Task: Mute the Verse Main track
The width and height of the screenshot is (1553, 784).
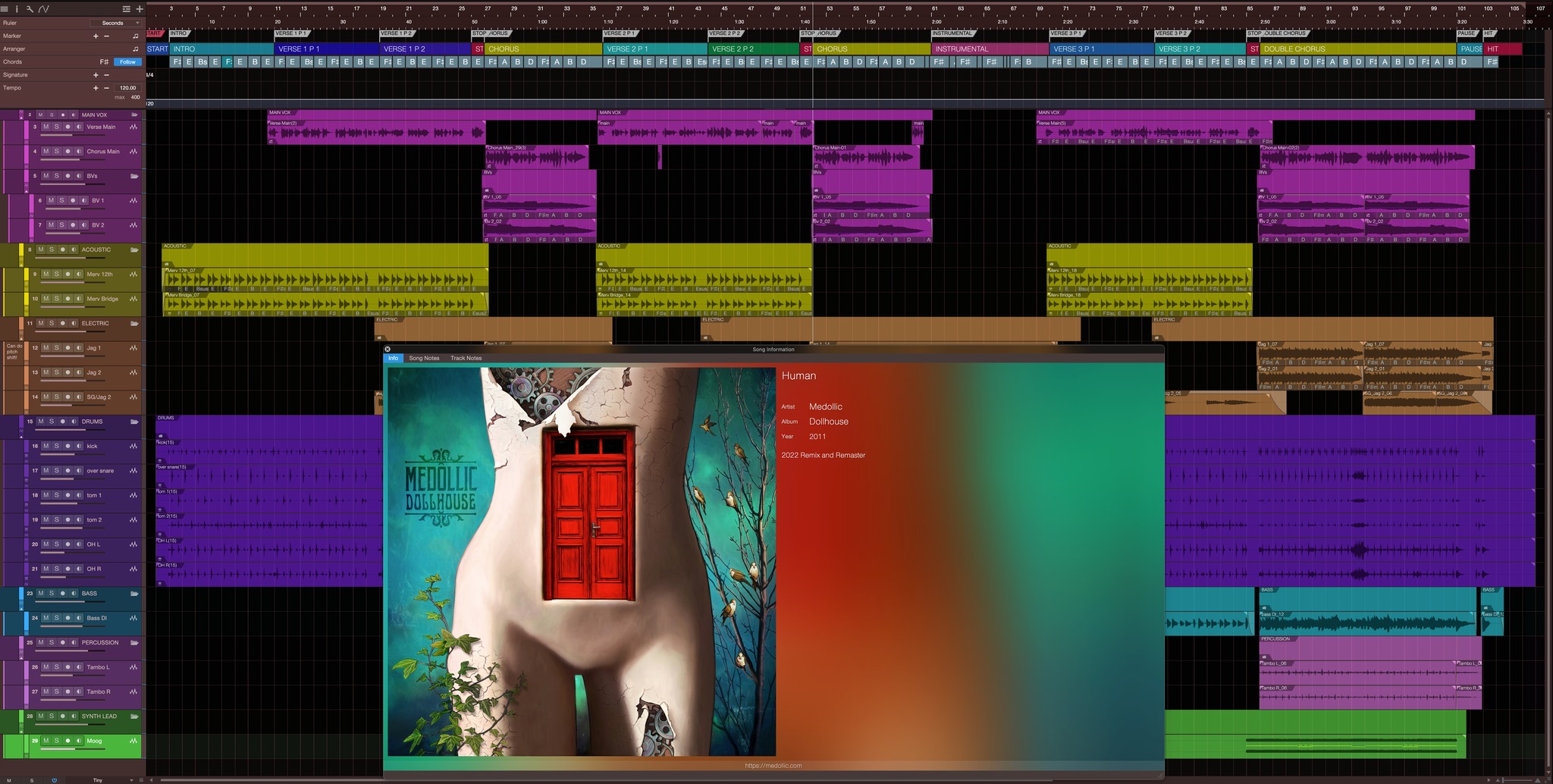Action: [45, 127]
